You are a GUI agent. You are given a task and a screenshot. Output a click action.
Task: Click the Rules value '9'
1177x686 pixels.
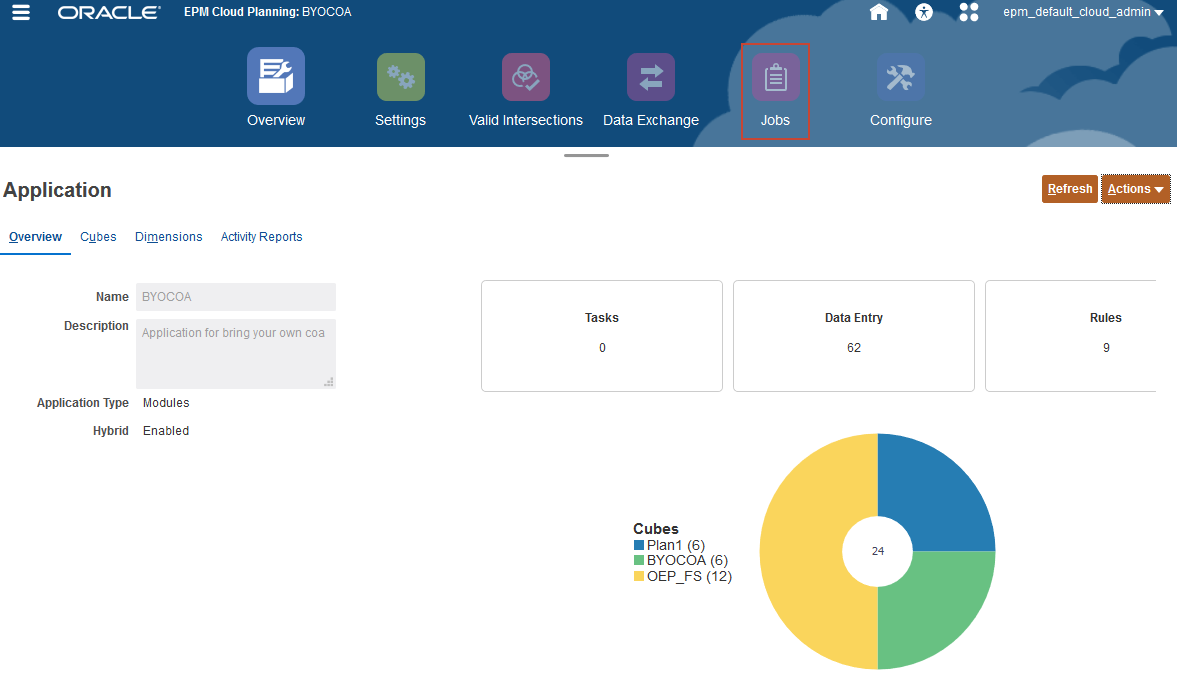[1106, 348]
